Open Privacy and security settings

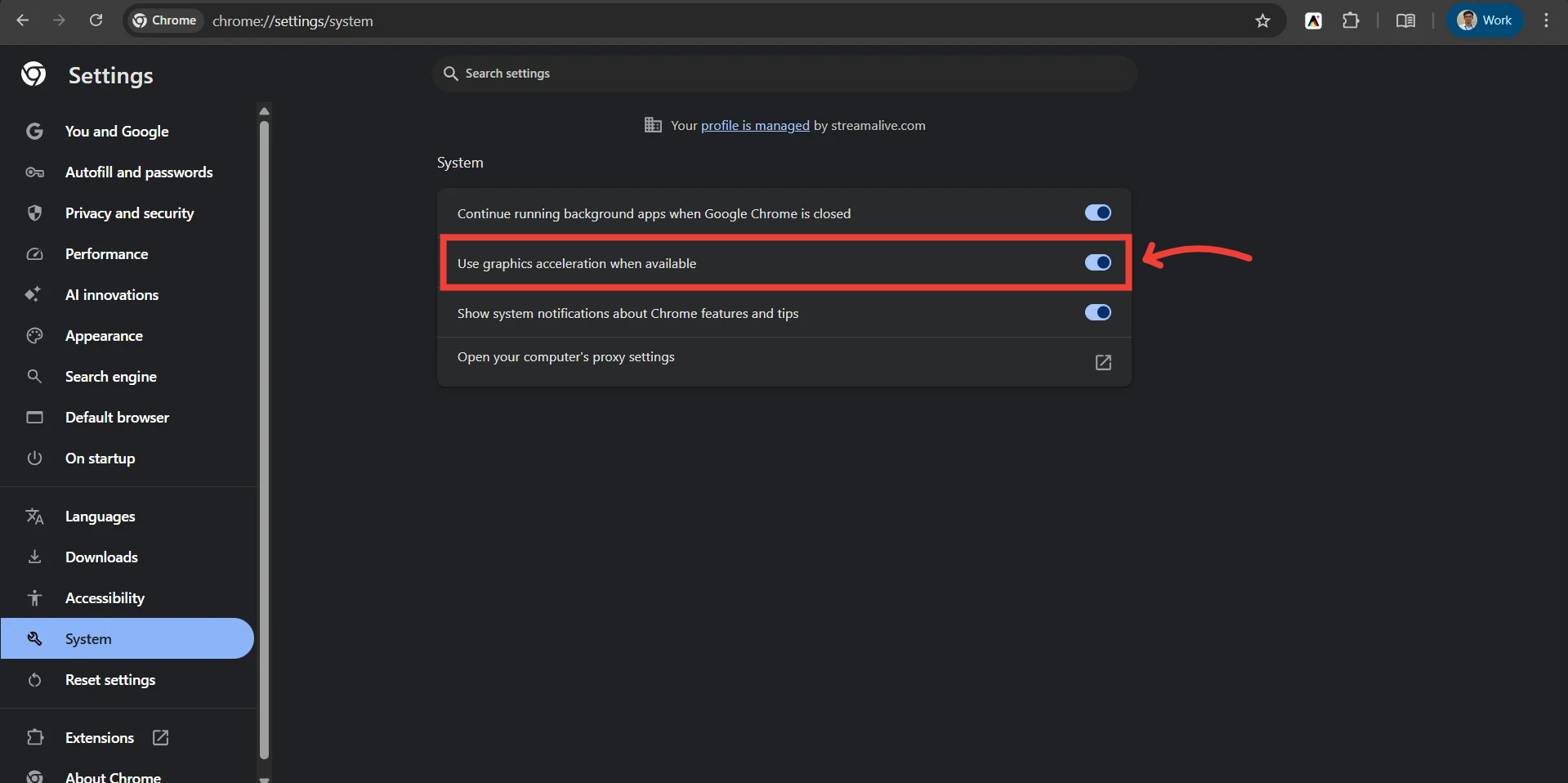[127, 213]
